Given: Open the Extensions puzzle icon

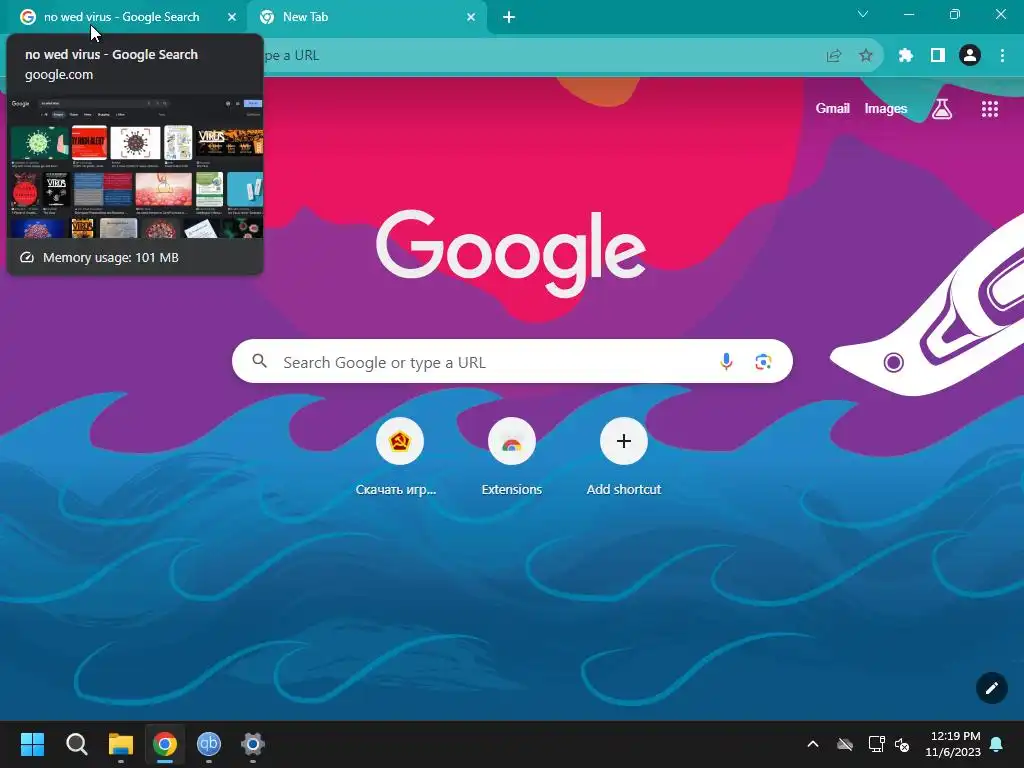Looking at the screenshot, I should 905,56.
